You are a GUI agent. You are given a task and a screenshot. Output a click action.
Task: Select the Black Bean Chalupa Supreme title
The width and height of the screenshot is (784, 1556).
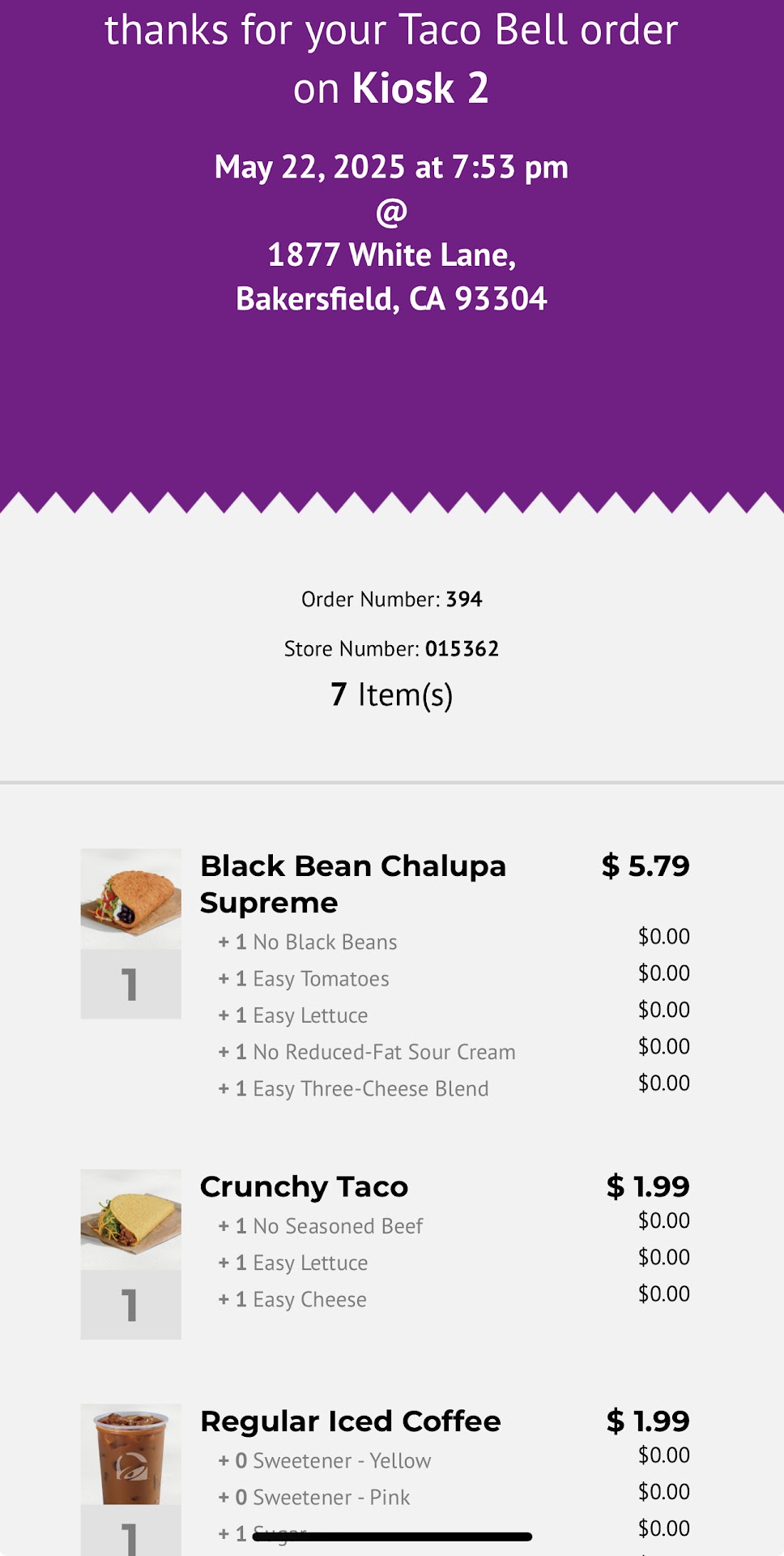tap(353, 884)
